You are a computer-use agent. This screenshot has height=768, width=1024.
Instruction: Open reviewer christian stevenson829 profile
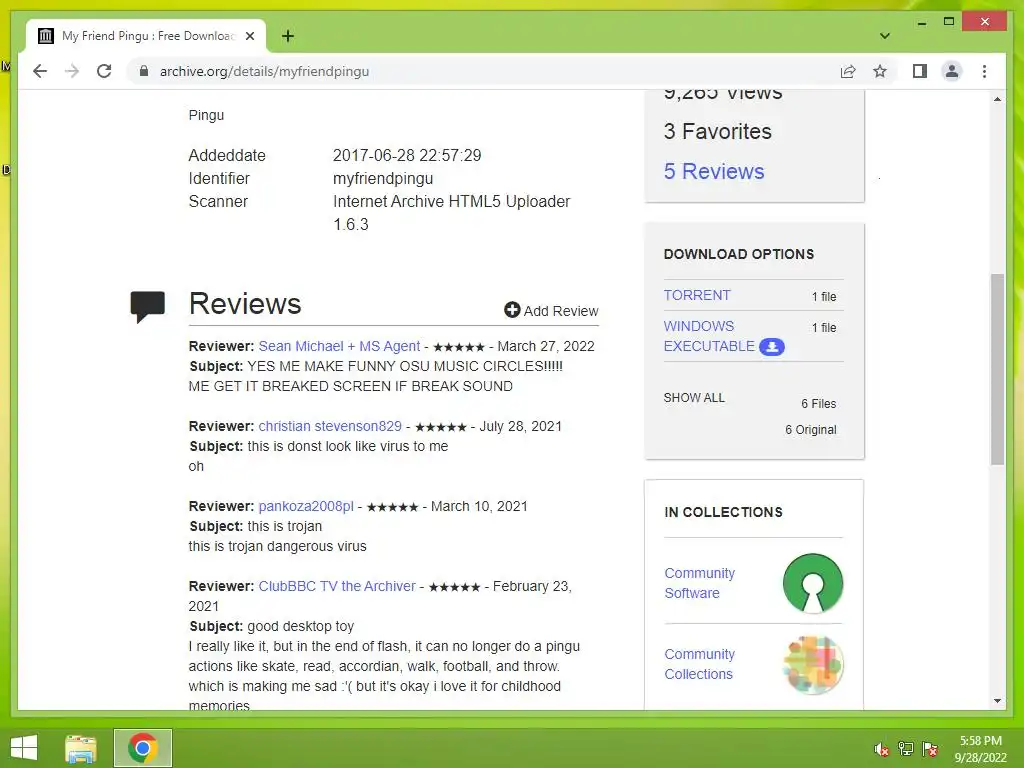click(330, 426)
